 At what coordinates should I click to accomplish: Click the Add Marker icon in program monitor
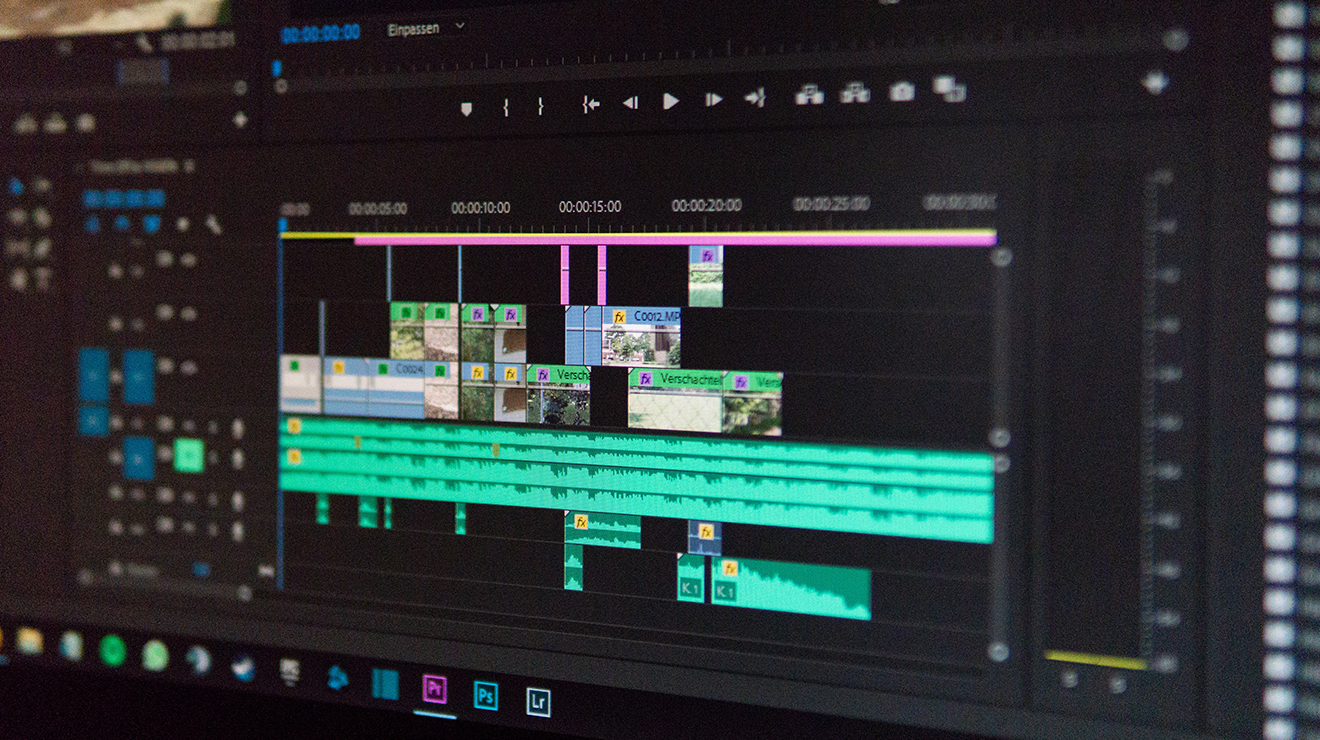[466, 108]
